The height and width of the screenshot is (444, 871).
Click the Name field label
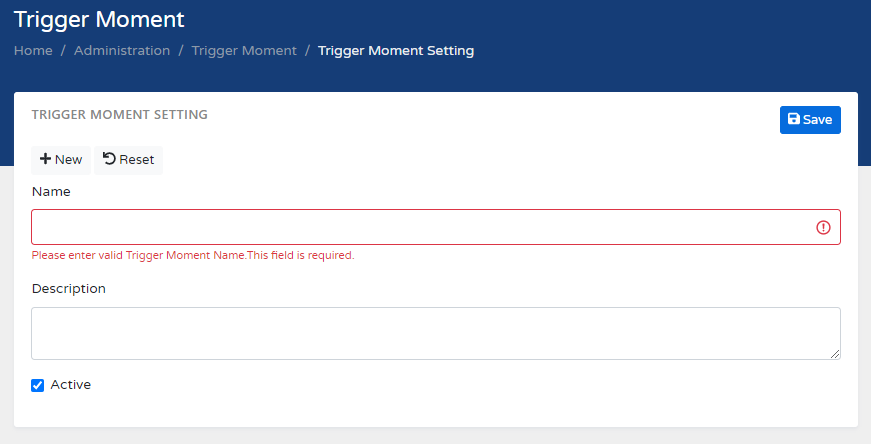(51, 191)
